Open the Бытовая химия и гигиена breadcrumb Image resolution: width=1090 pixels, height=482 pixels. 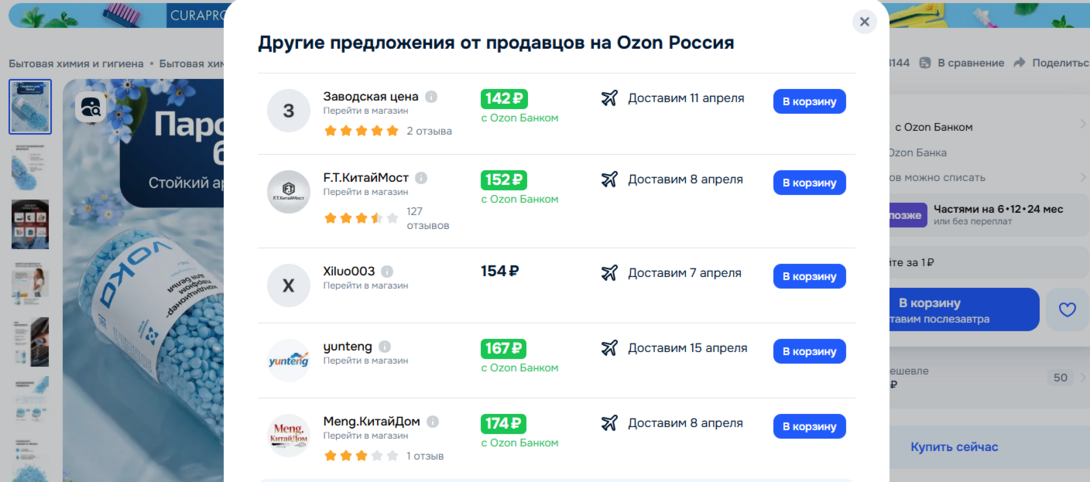76,63
